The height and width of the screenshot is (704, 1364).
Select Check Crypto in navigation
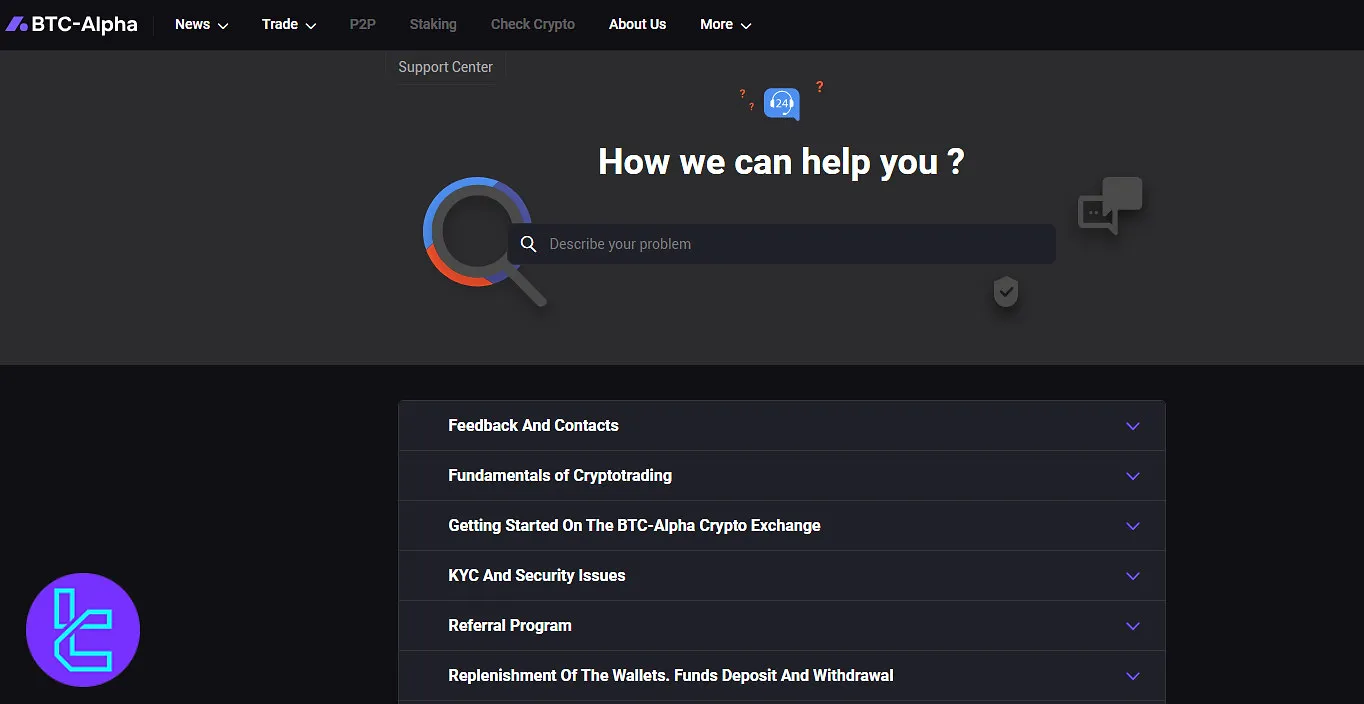[x=532, y=24]
